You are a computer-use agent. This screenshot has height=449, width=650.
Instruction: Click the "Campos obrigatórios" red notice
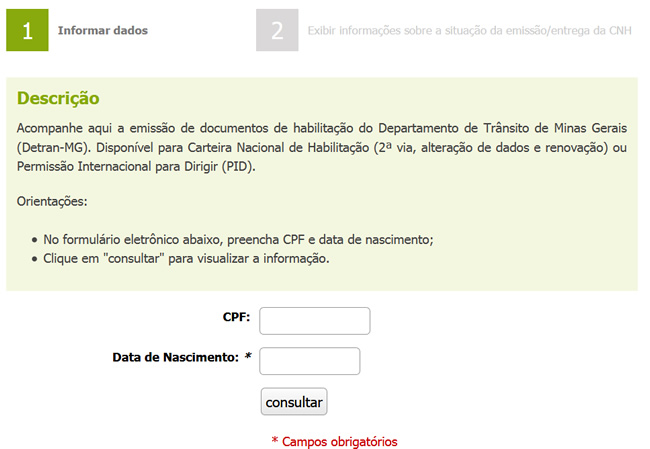click(340, 442)
